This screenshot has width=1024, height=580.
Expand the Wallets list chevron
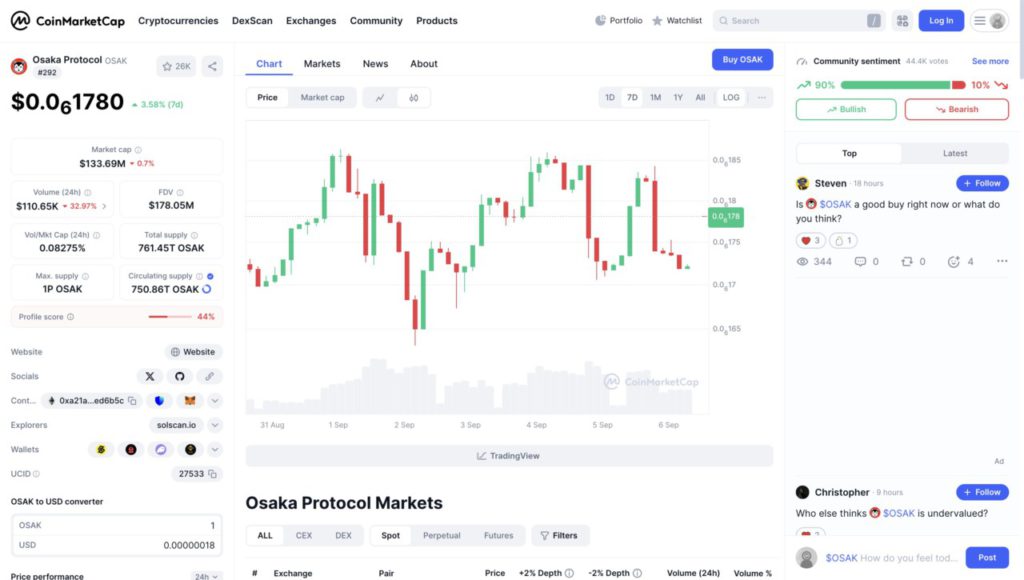[213, 449]
